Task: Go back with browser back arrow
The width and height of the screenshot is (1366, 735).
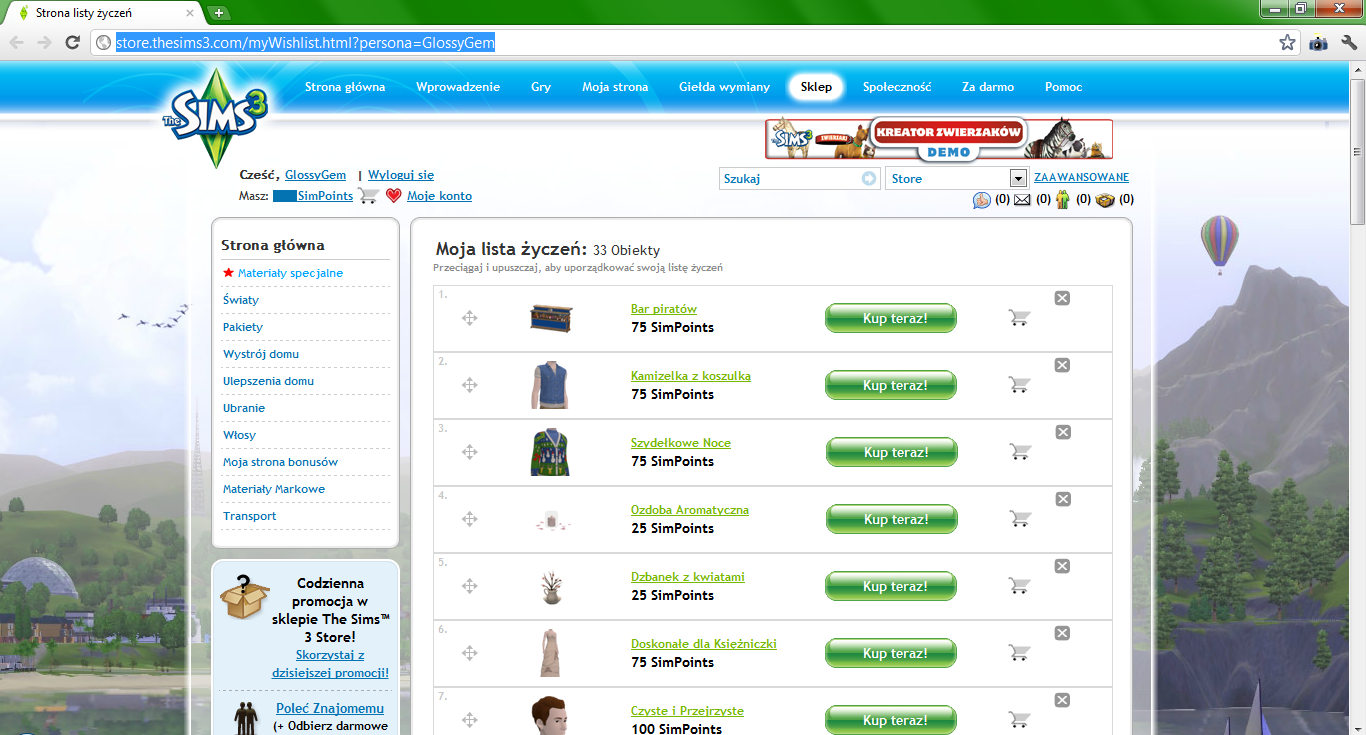Action: pyautogui.click(x=17, y=42)
